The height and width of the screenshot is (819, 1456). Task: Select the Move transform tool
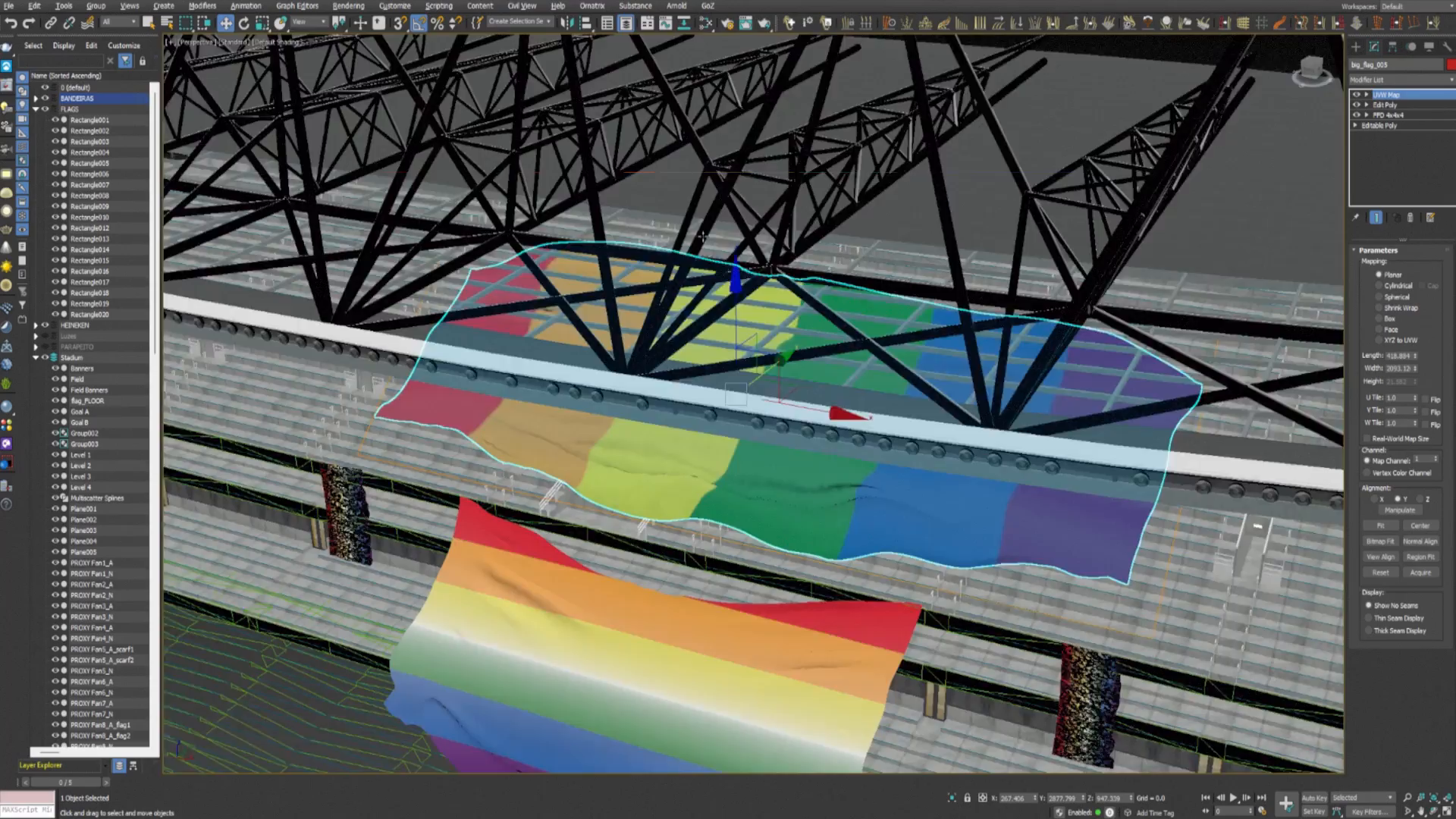225,24
